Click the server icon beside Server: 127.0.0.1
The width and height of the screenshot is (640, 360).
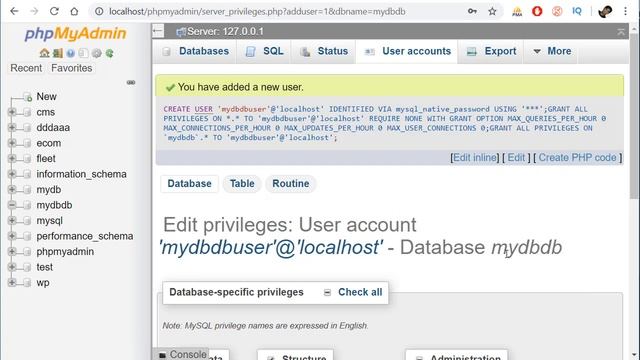tap(181, 32)
